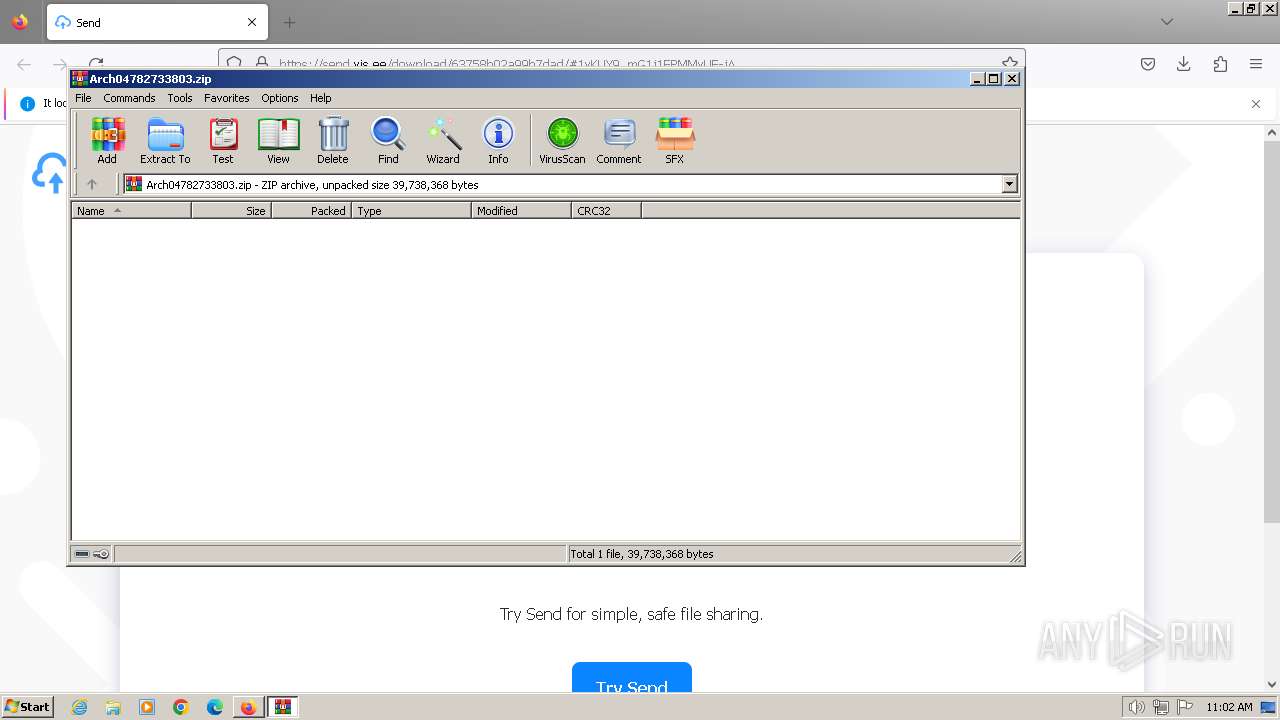1280x720 pixels.
Task: Click the Try Send button
Action: (x=632, y=677)
